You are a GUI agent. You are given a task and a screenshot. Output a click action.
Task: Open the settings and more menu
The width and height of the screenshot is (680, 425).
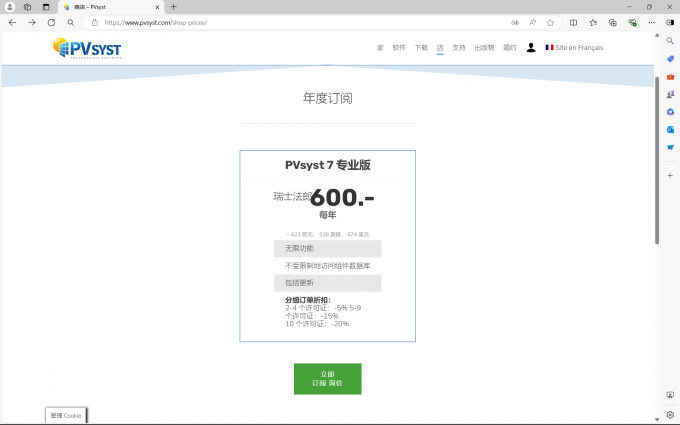pos(651,23)
